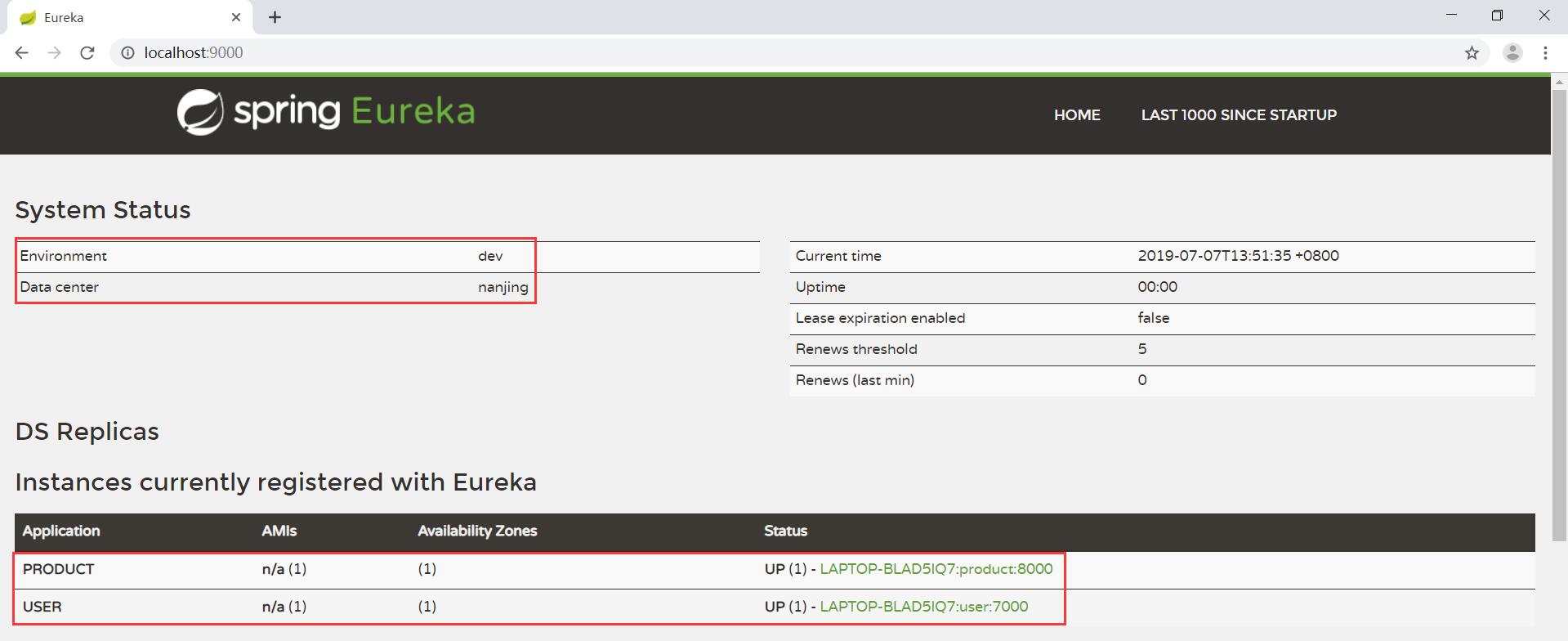Click the Renews threshold label
Viewport: 1568px width, 641px height.
point(856,349)
